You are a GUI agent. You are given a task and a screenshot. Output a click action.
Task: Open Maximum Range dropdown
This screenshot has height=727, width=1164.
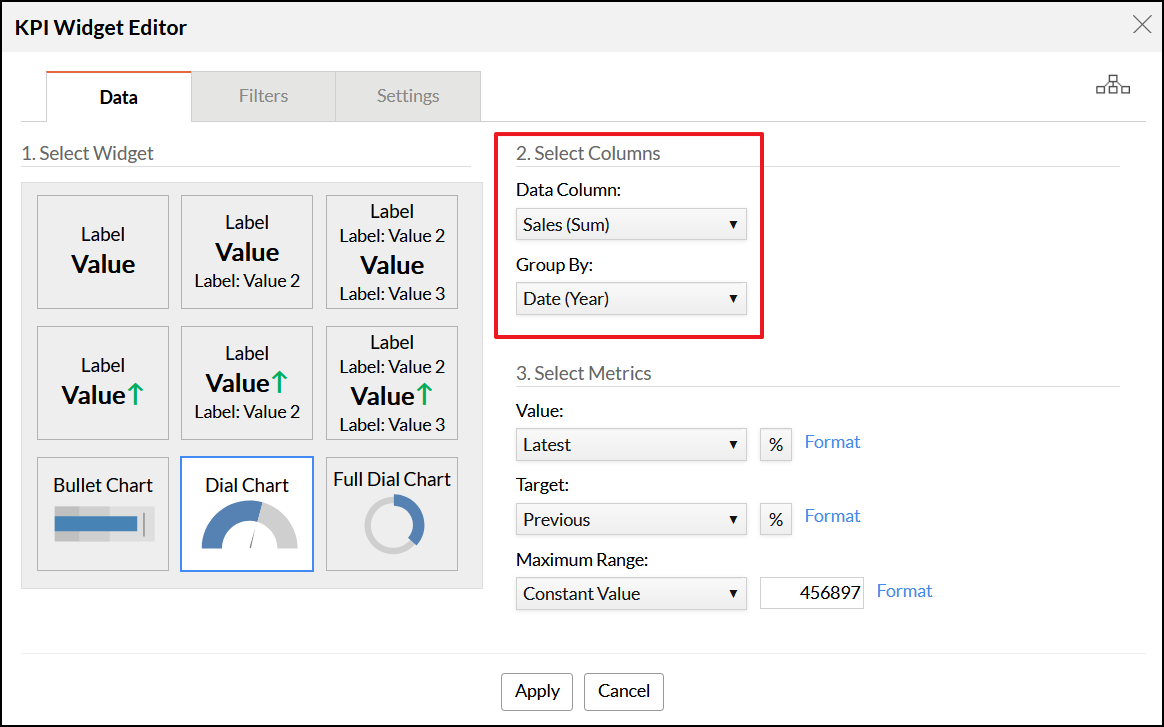point(631,594)
